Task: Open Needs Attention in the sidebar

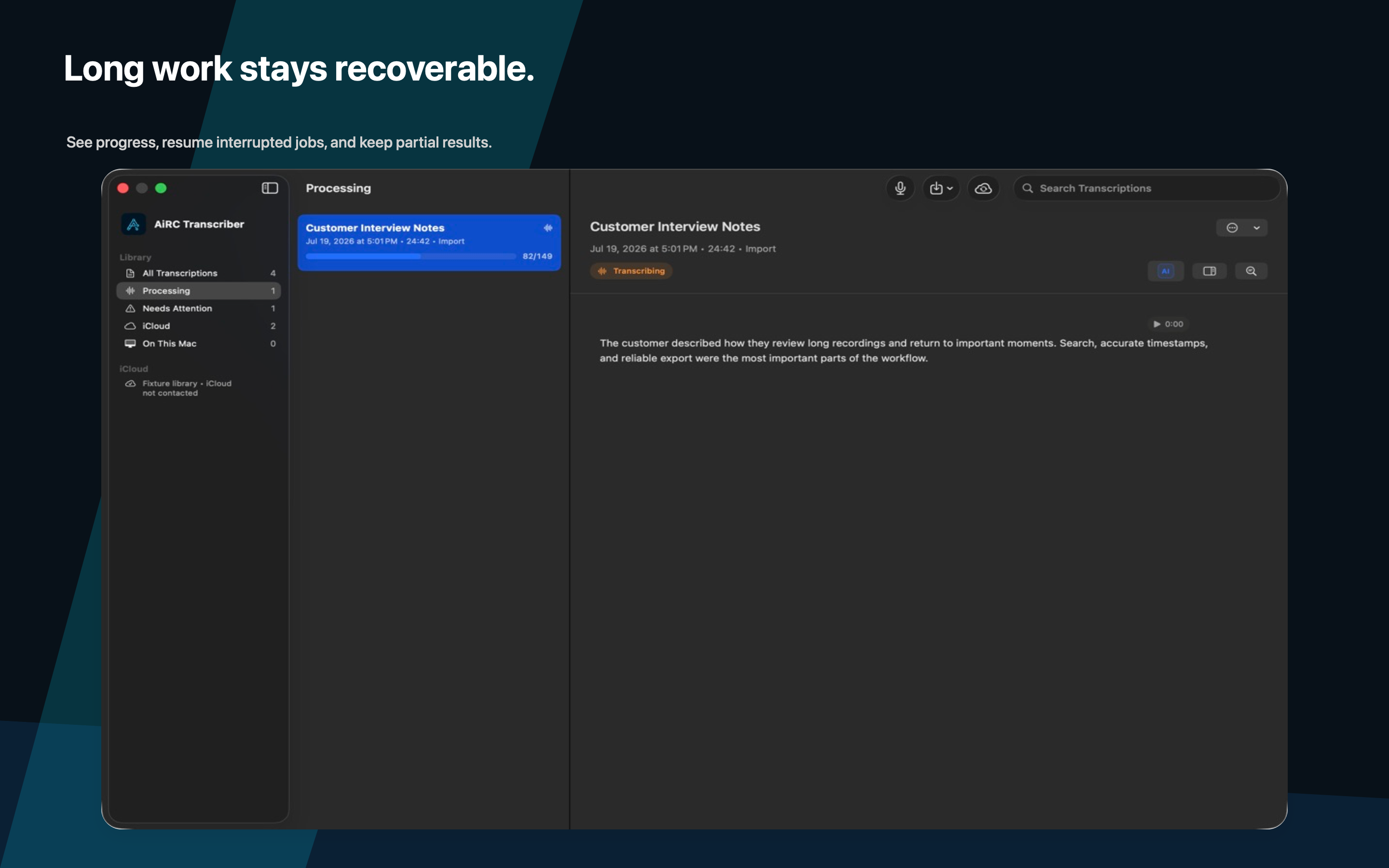Action: click(x=199, y=308)
